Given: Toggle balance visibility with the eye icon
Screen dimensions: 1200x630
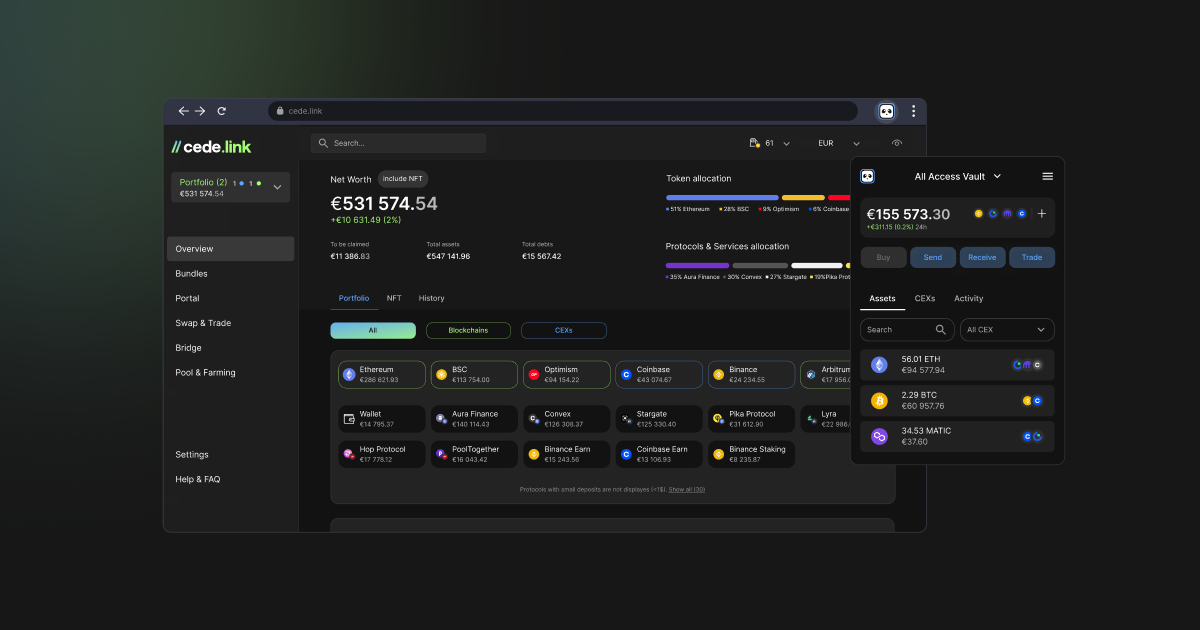Looking at the screenshot, I should click(897, 143).
